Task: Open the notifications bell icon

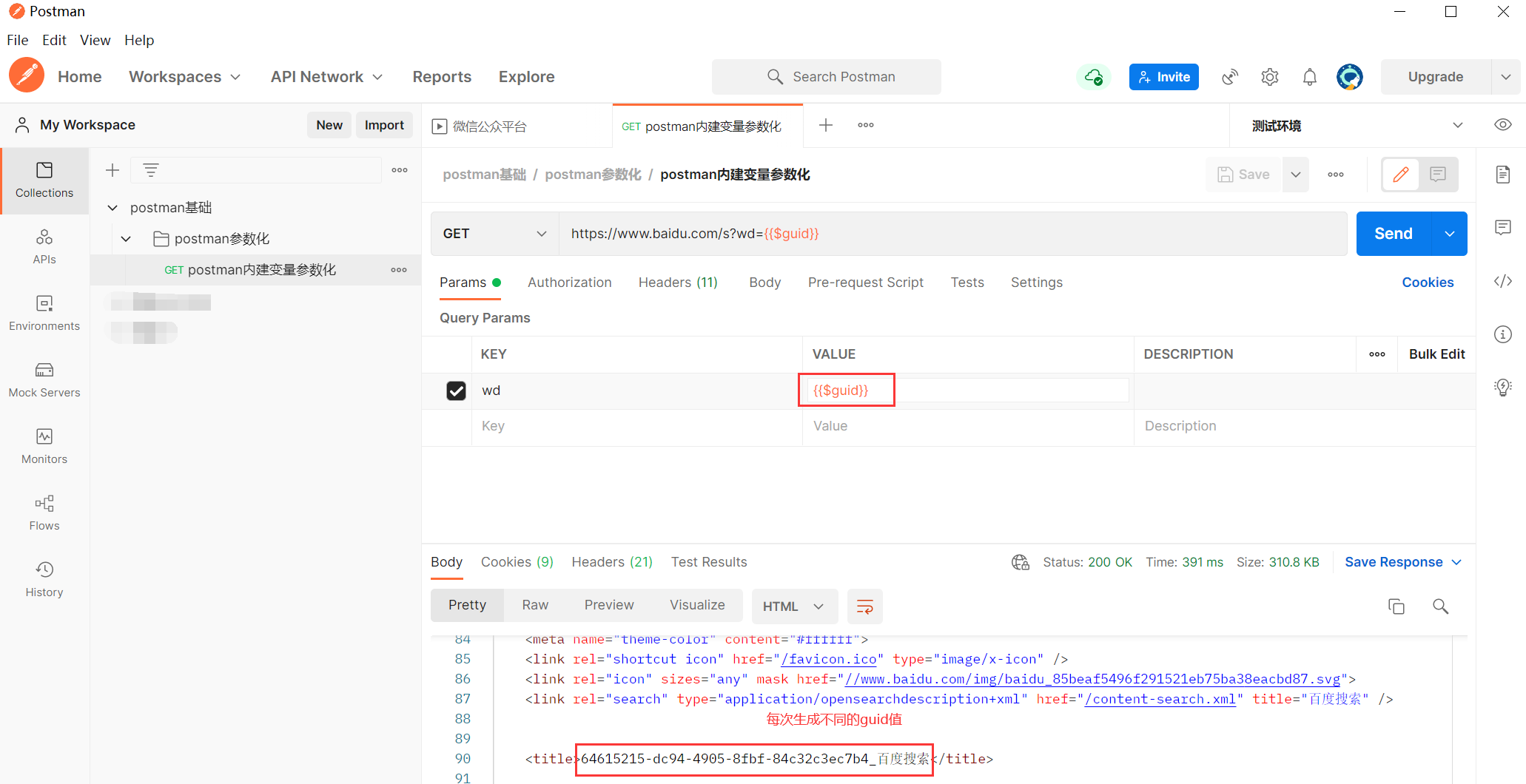Action: pyautogui.click(x=1309, y=77)
